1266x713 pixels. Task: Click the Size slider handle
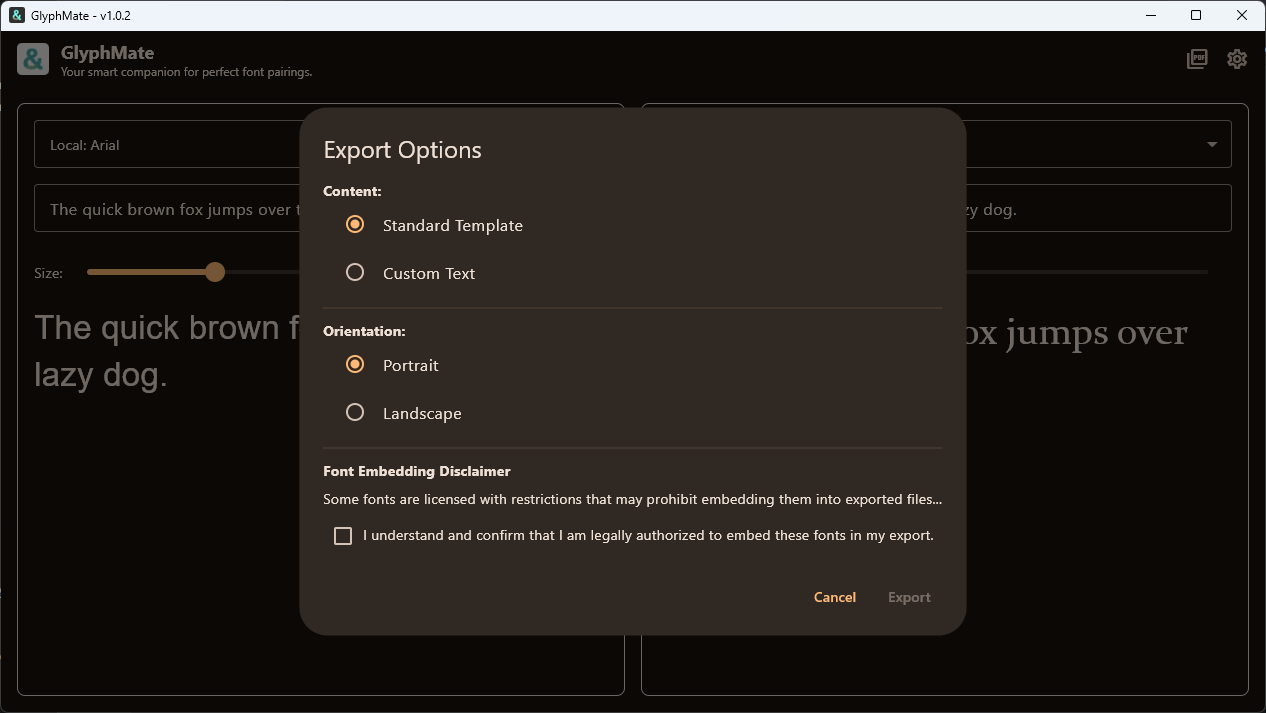point(215,271)
